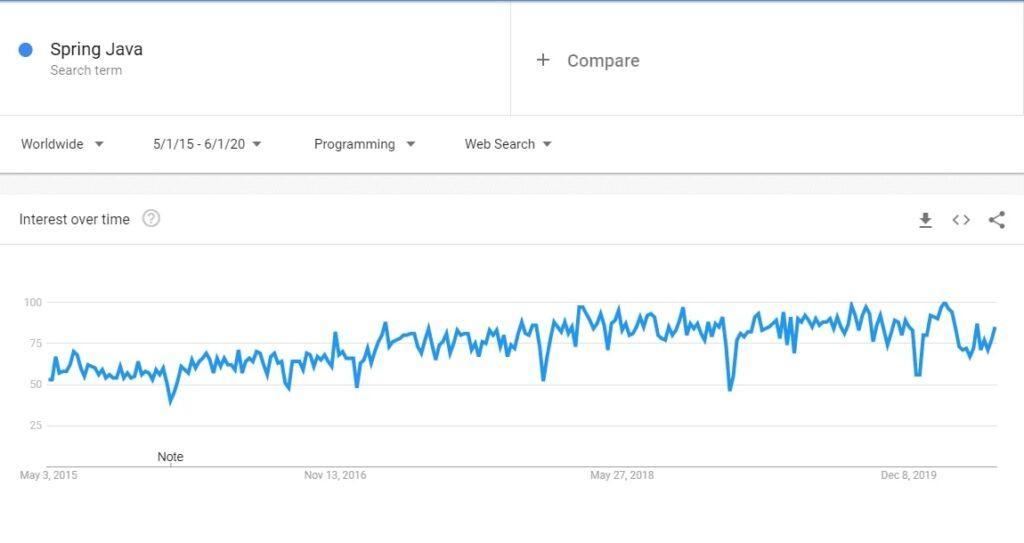1024x543 pixels.
Task: Select the Nov 13, 2016 axis label
Action: coord(335,475)
